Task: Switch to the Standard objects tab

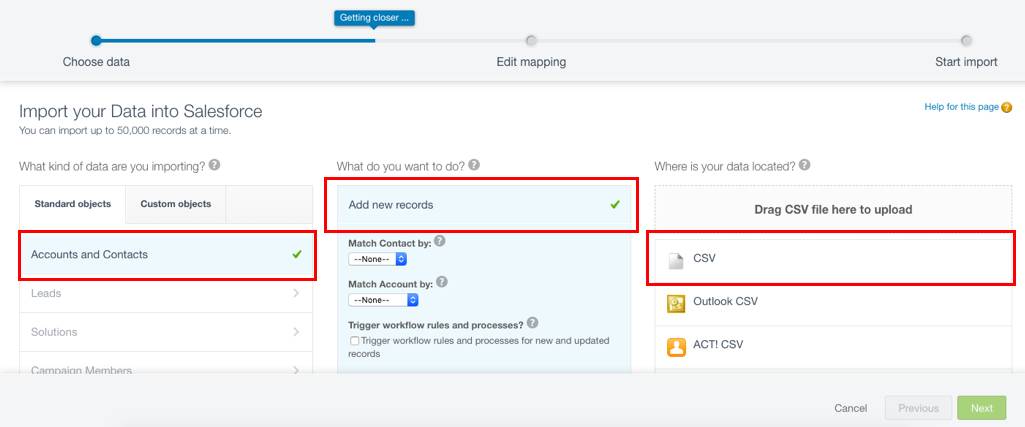Action: [x=73, y=204]
